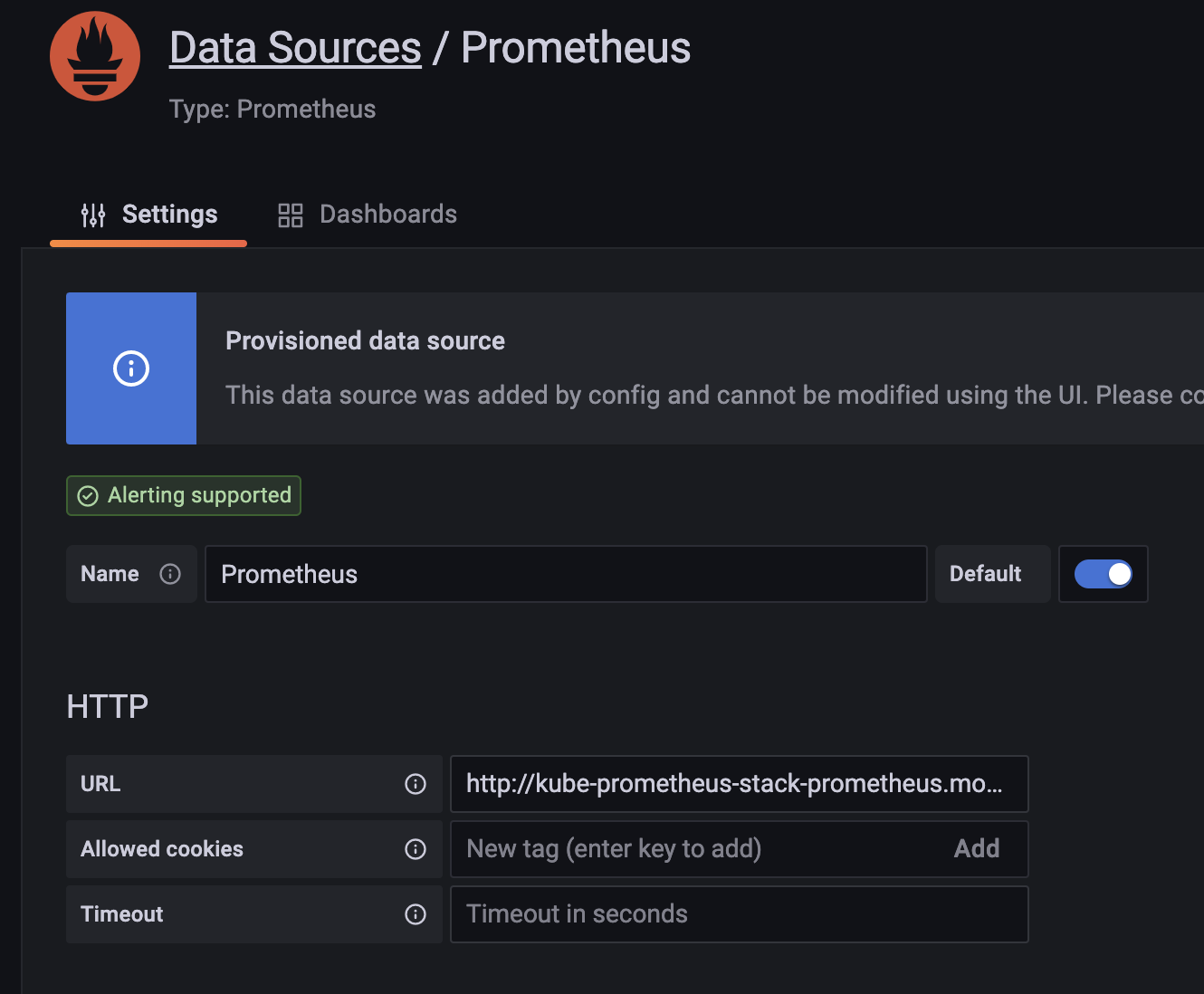This screenshot has width=1204, height=994.
Task: Click the 'Provisioned data source' heading
Action: [365, 341]
